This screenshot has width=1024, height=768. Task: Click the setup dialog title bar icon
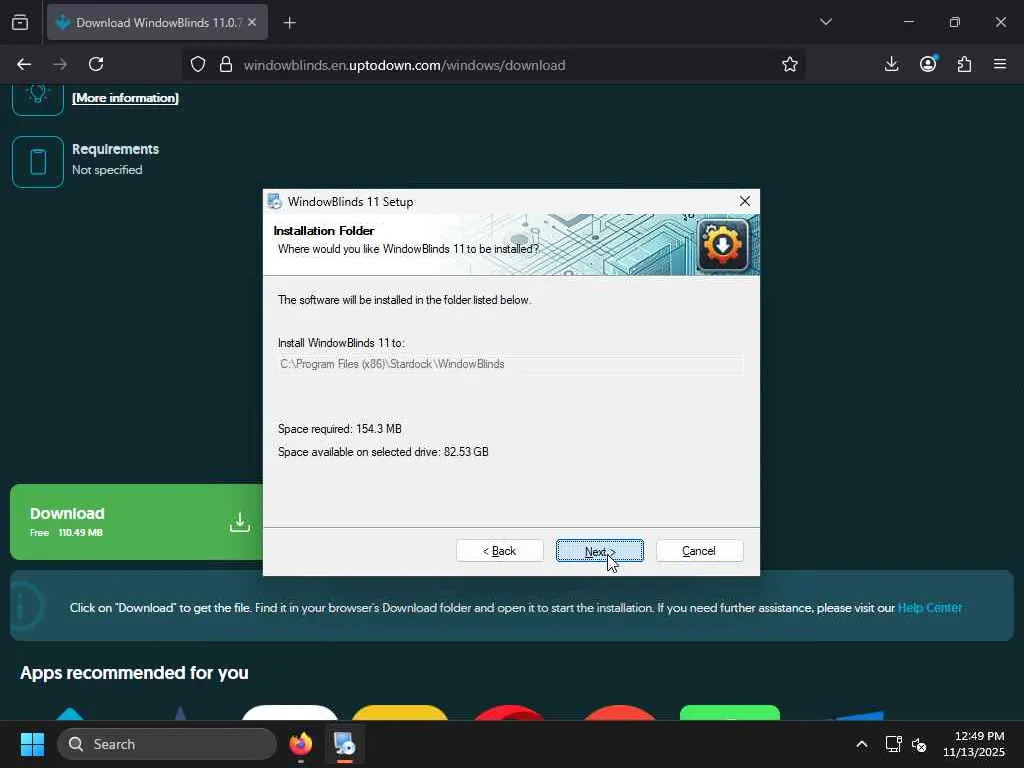275,201
